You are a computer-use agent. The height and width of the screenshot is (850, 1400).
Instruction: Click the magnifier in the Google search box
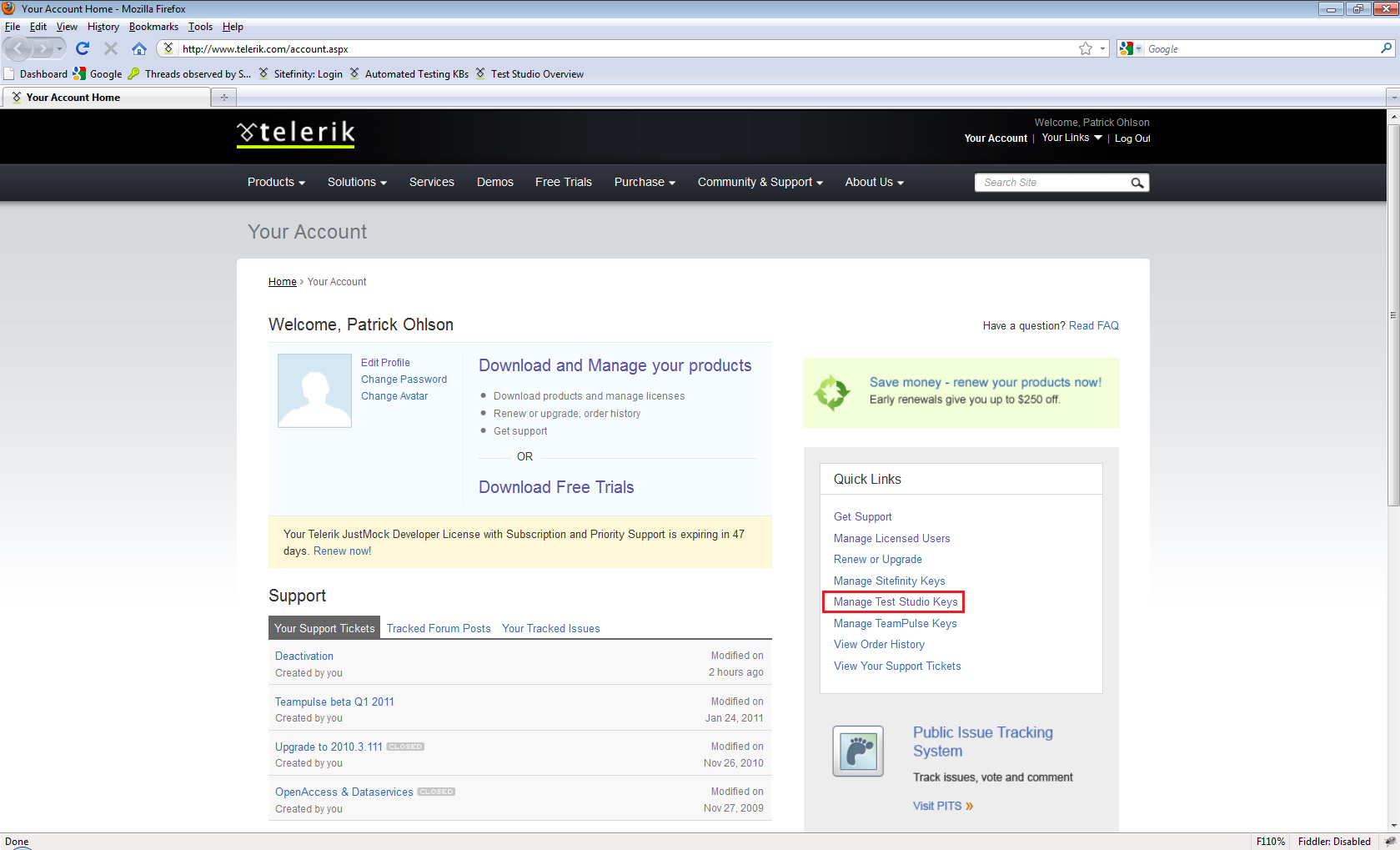point(1386,48)
